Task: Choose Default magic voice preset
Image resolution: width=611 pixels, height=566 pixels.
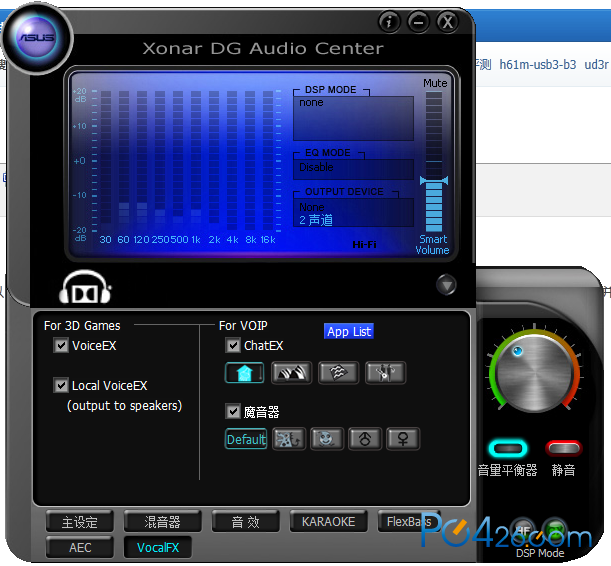Action: pos(246,439)
